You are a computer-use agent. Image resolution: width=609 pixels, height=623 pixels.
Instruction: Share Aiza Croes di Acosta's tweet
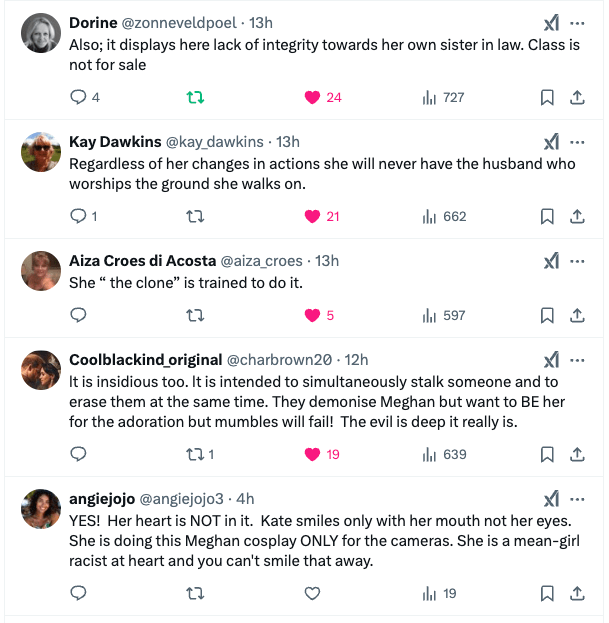point(577,315)
